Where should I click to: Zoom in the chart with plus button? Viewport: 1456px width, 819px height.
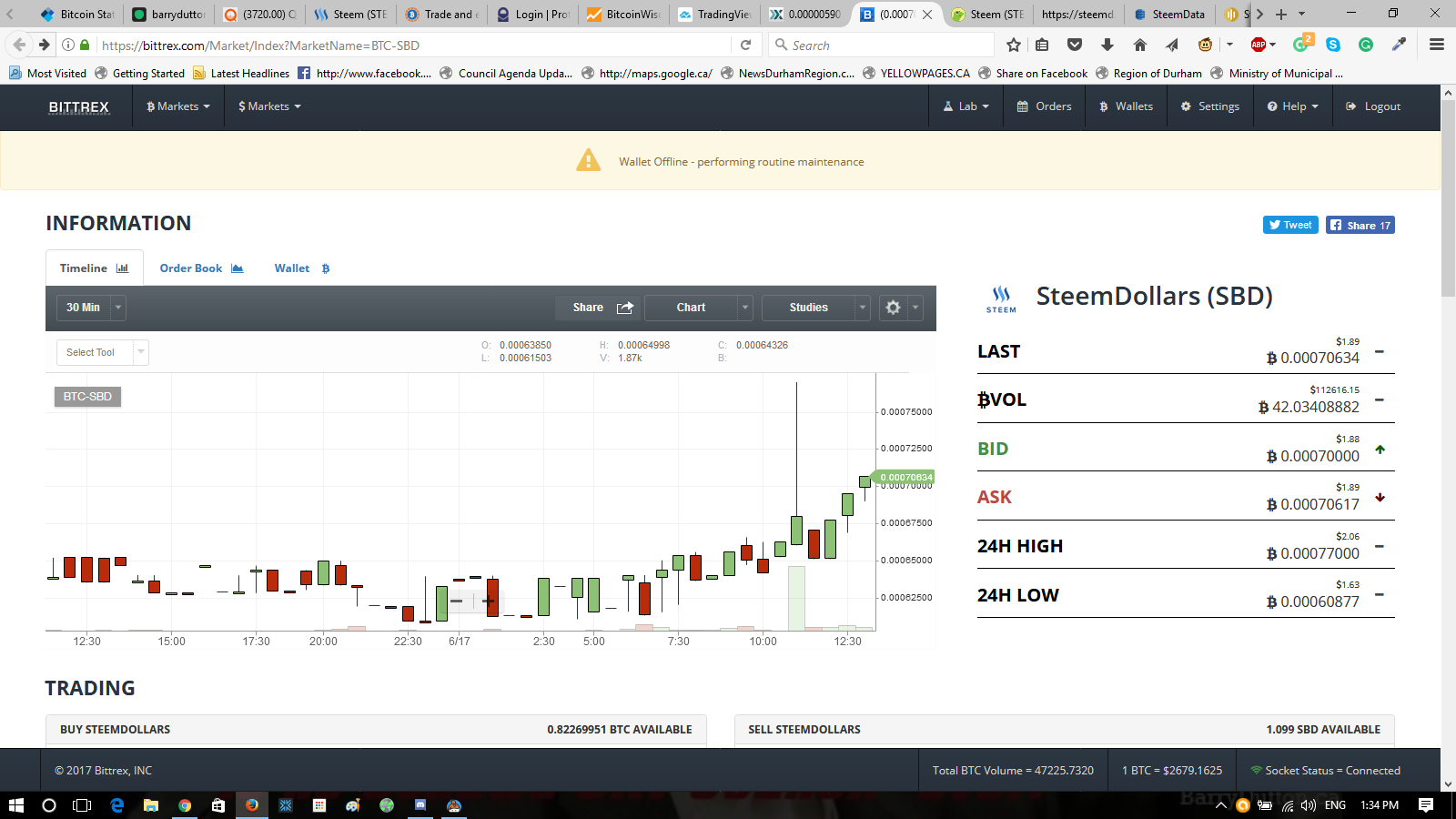pos(488,601)
